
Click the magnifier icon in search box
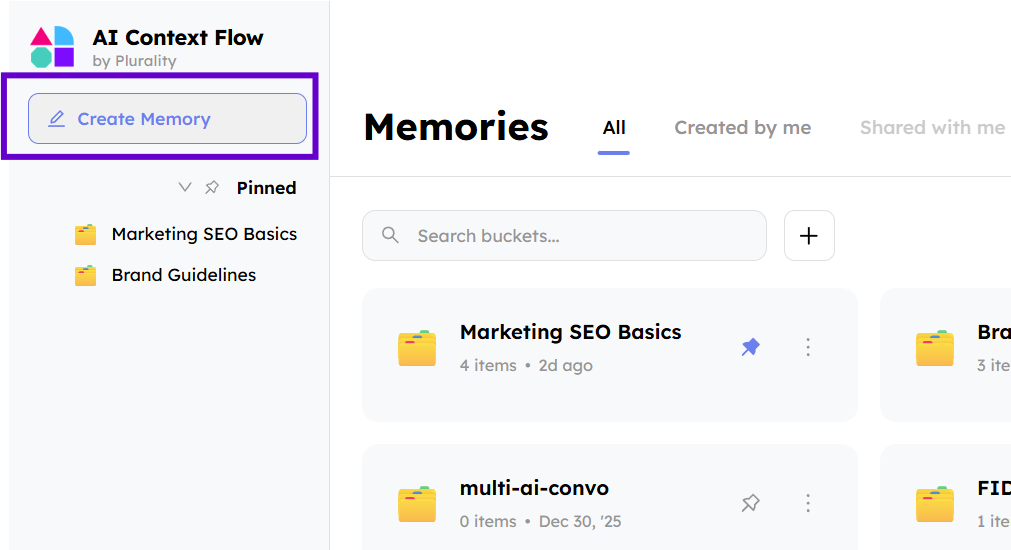pos(391,236)
